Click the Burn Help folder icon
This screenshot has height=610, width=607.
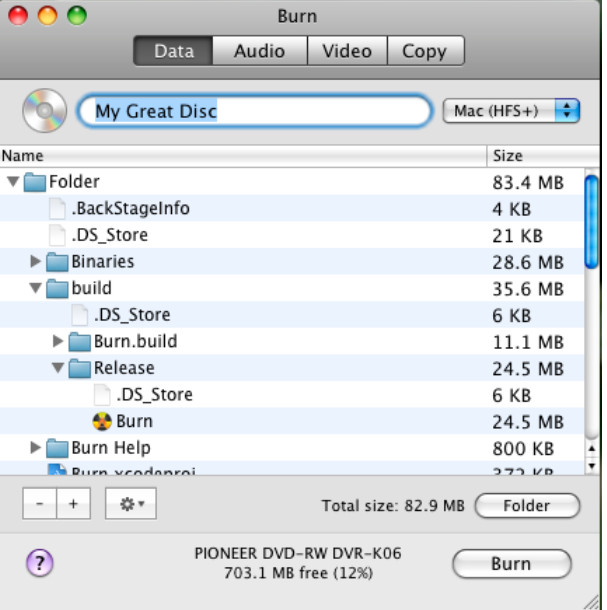(57, 448)
